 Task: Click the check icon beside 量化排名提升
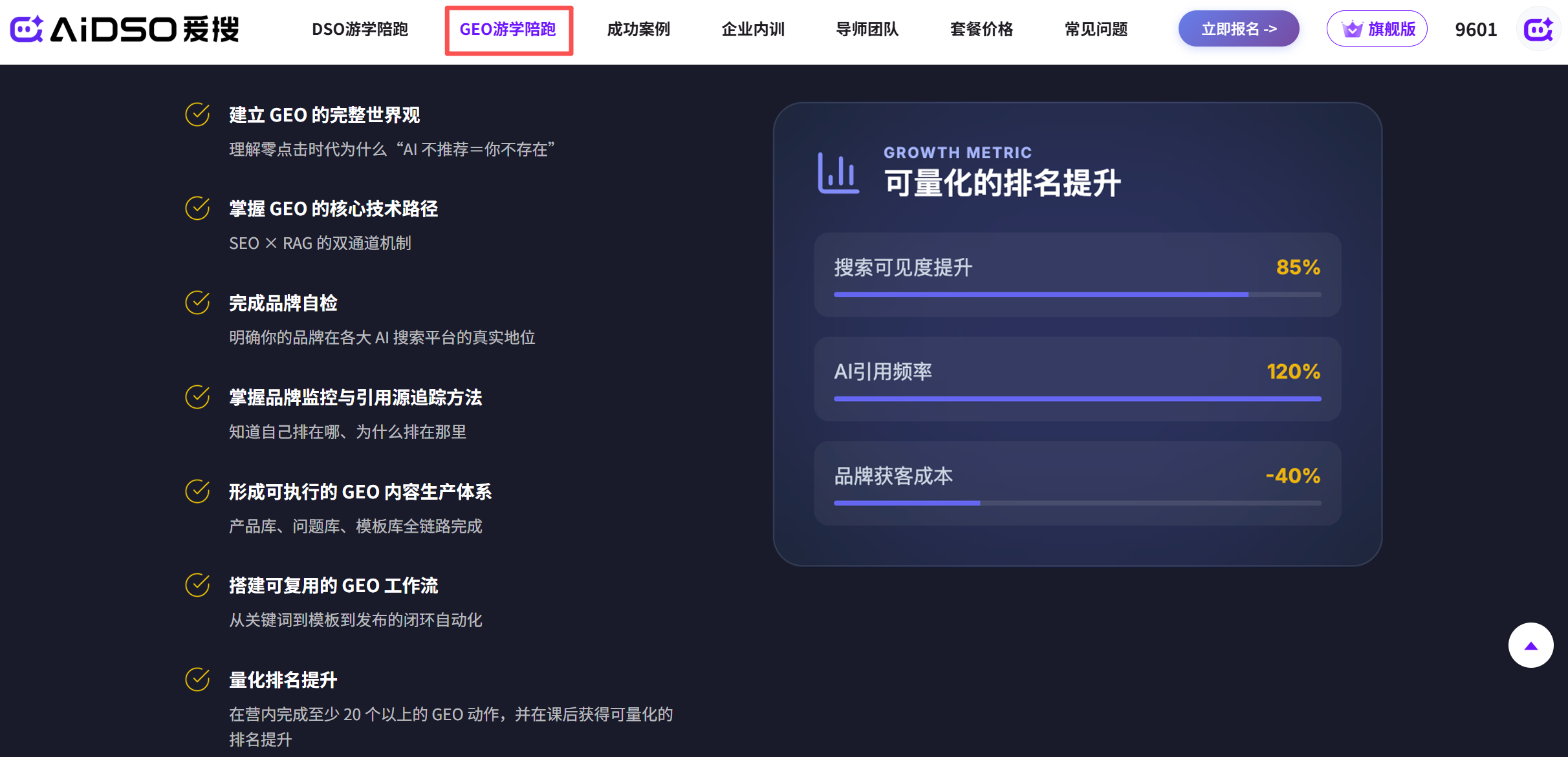[x=197, y=679]
